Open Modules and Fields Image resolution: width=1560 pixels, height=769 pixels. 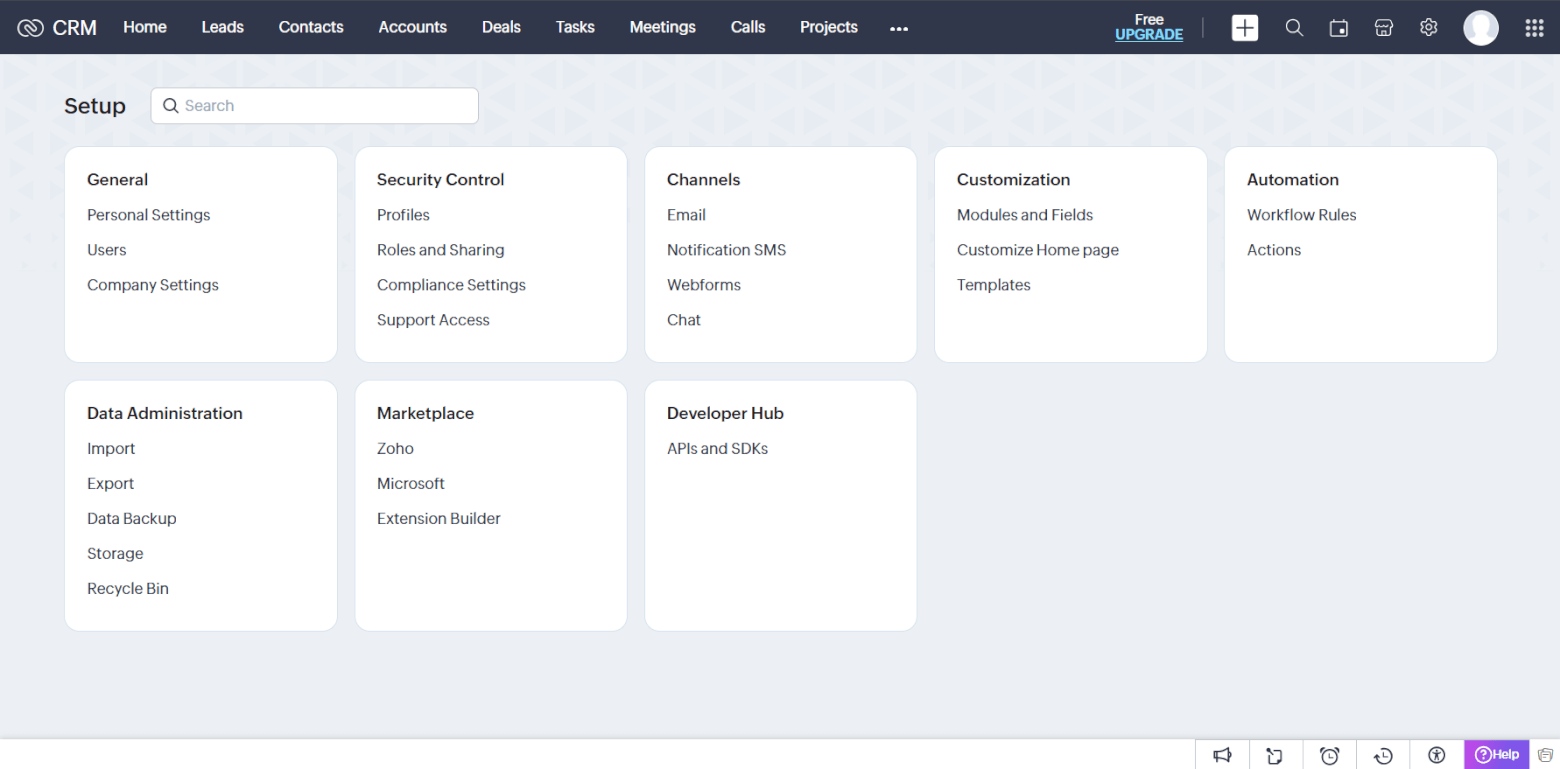click(x=1025, y=215)
